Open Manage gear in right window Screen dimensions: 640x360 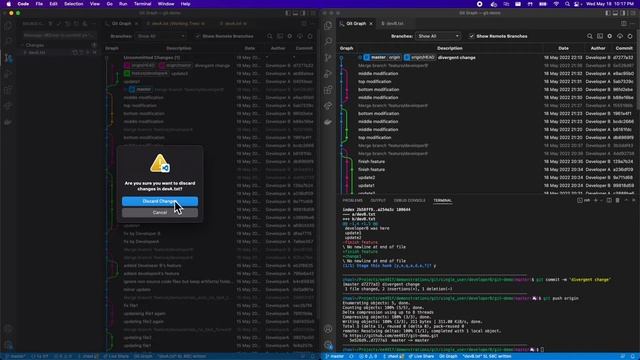pos(328,345)
